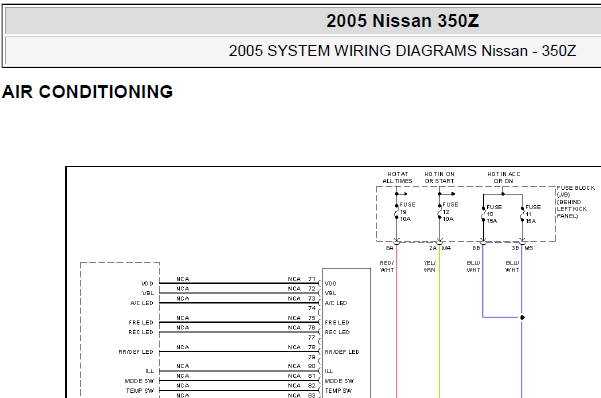Click the '8A' connector terminal label
The image size is (601, 398).
[389, 248]
